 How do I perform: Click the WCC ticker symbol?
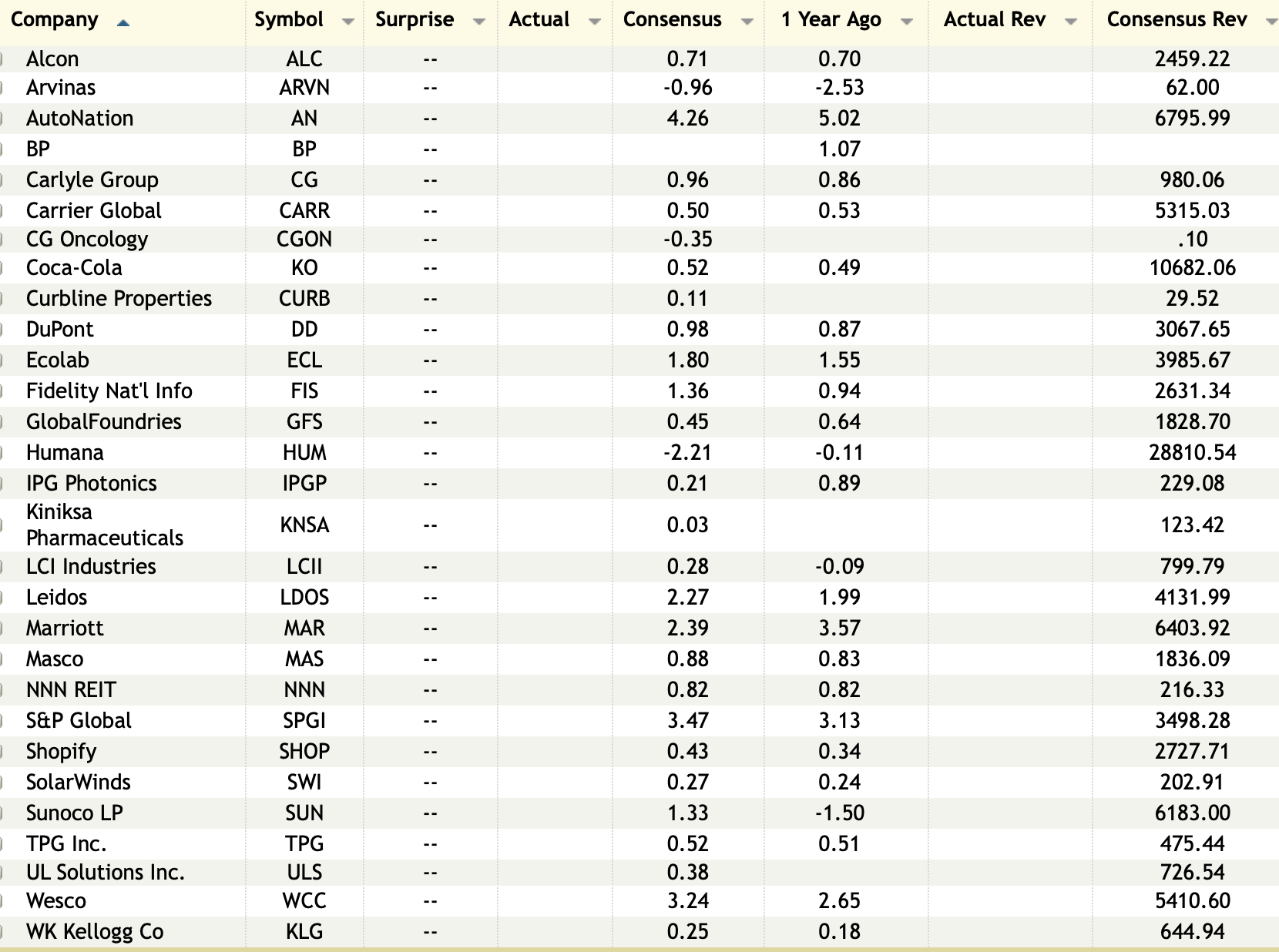click(304, 900)
